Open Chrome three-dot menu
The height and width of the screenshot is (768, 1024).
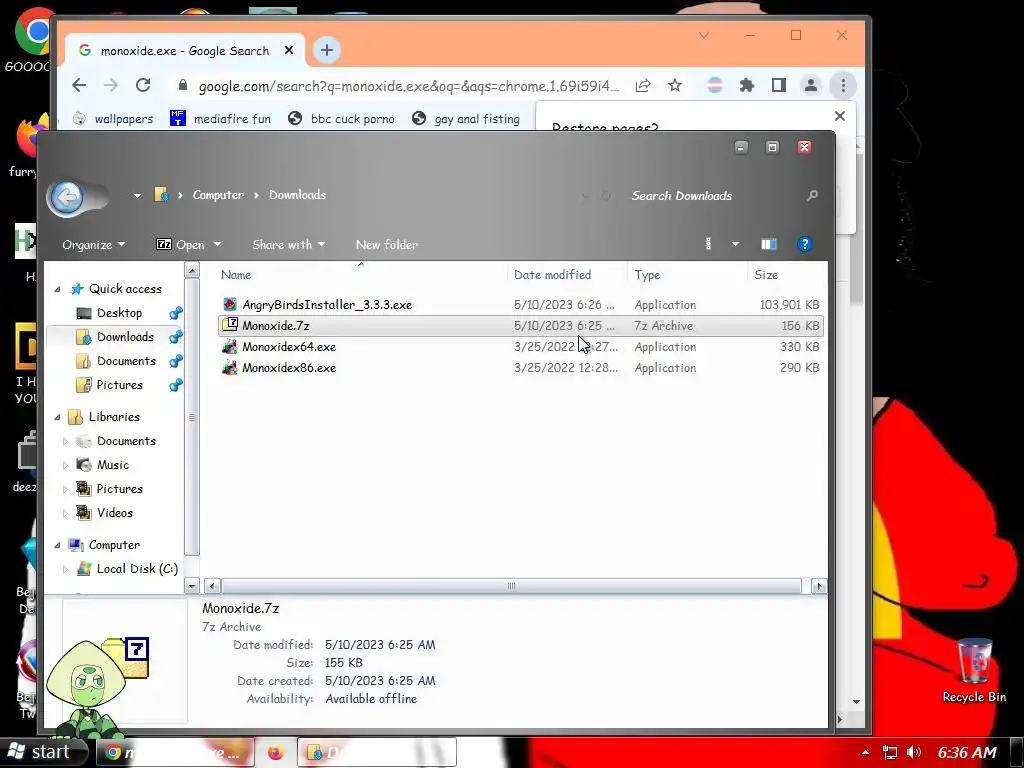click(843, 86)
